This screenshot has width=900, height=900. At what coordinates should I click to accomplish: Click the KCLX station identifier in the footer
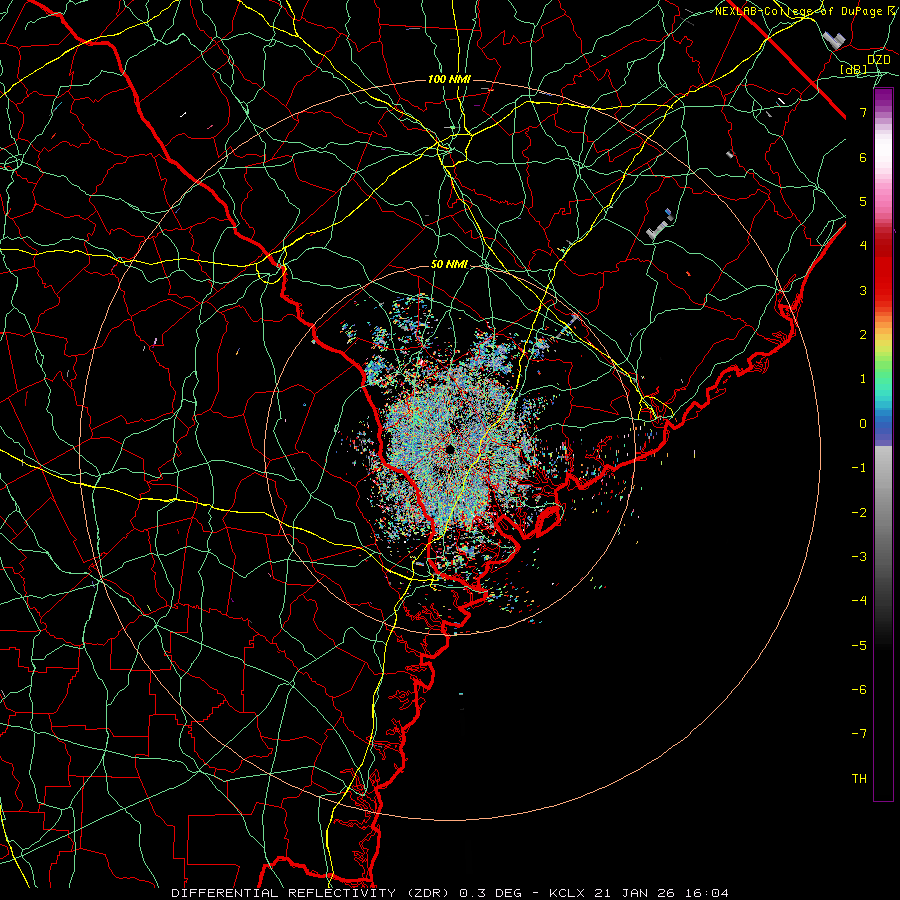(x=567, y=893)
